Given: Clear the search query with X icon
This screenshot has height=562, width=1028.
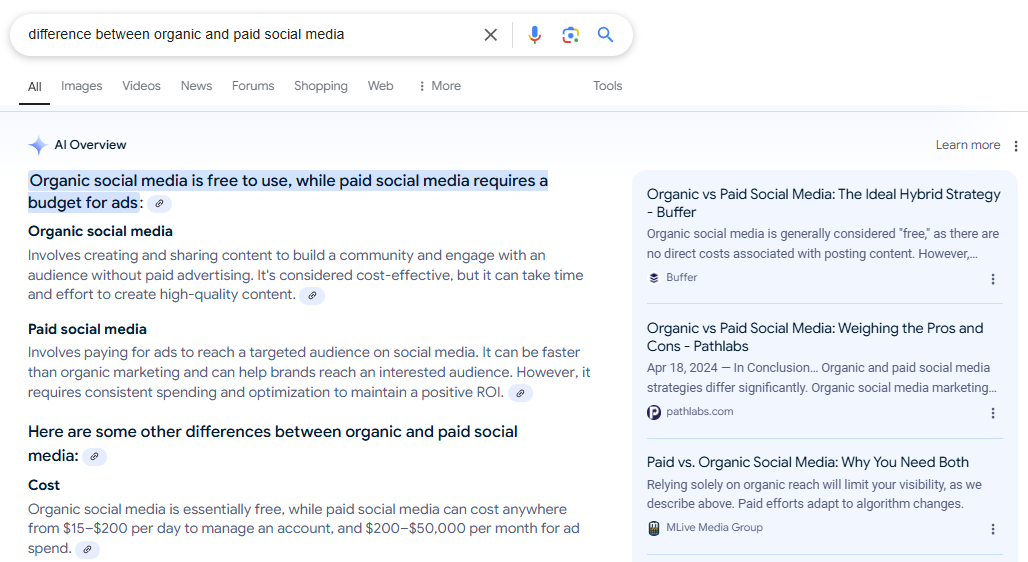Looking at the screenshot, I should tap(490, 35).
